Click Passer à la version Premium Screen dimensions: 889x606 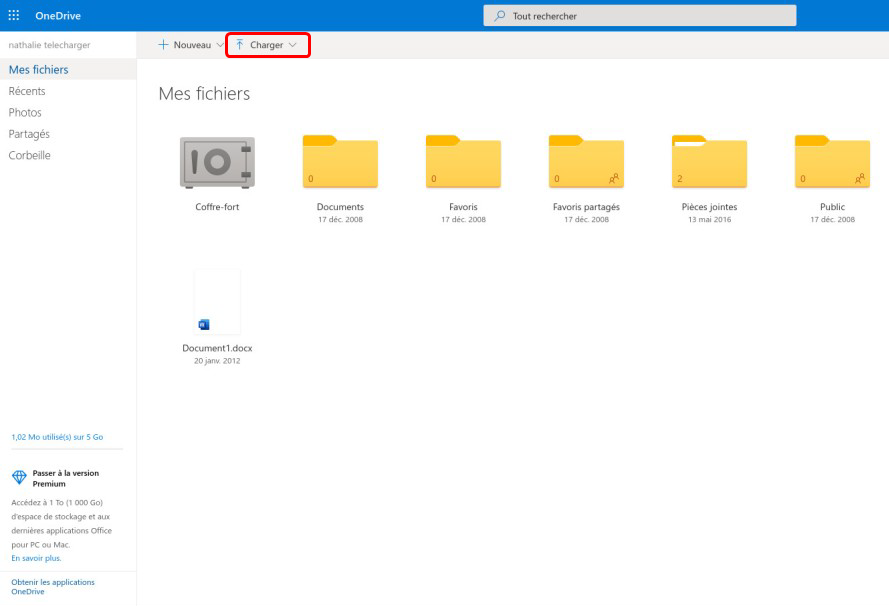coord(66,478)
